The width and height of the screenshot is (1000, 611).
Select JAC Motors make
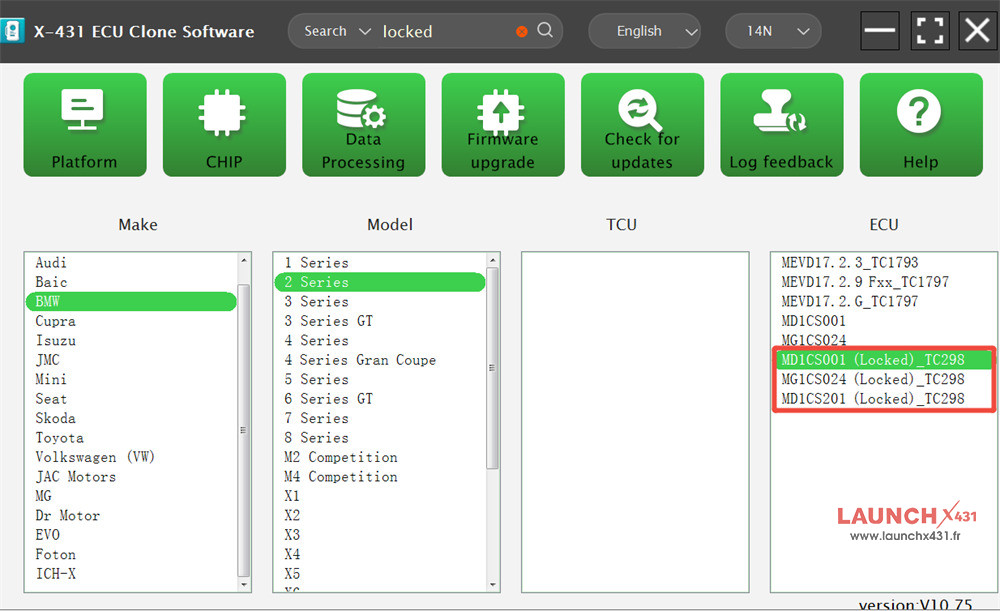pos(131,476)
